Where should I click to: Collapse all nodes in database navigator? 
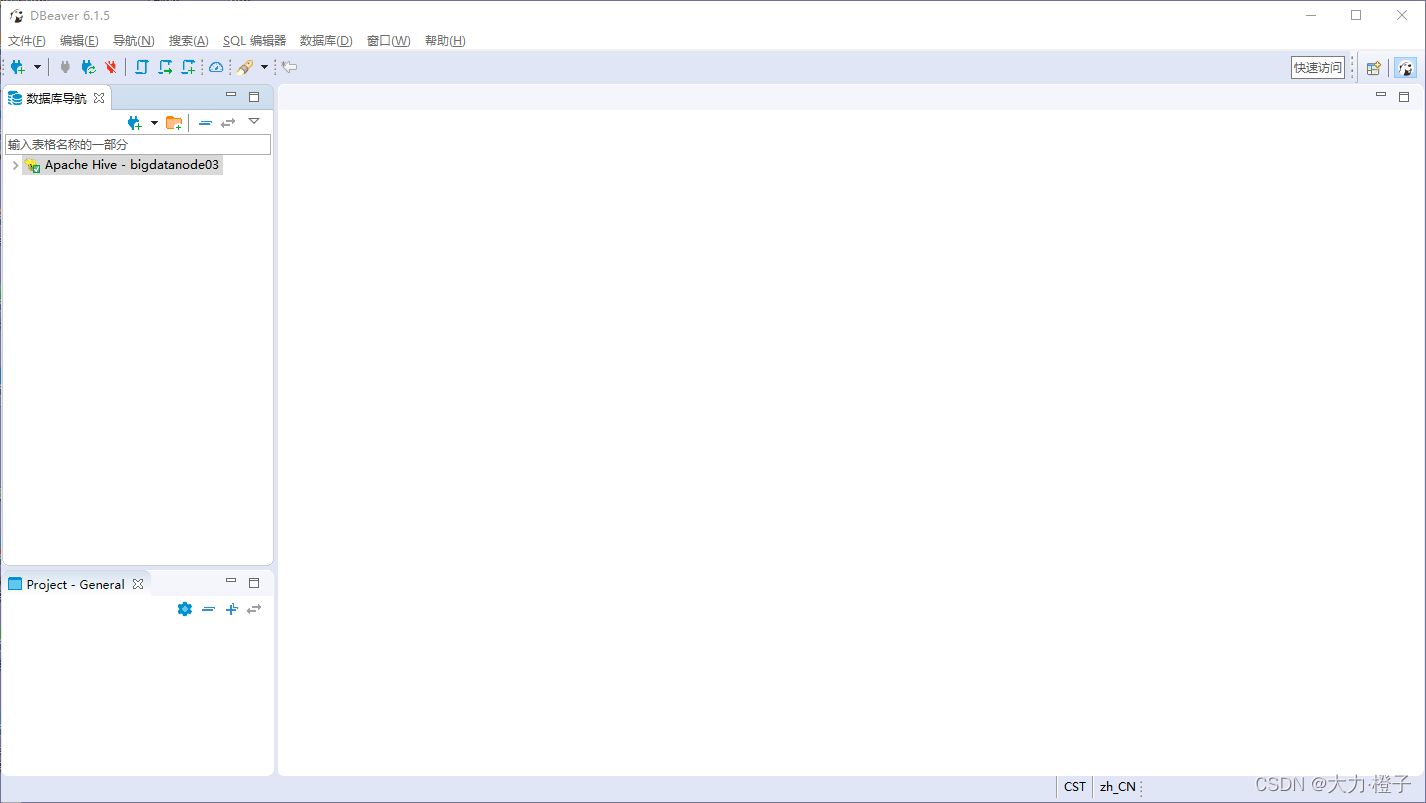[x=205, y=123]
